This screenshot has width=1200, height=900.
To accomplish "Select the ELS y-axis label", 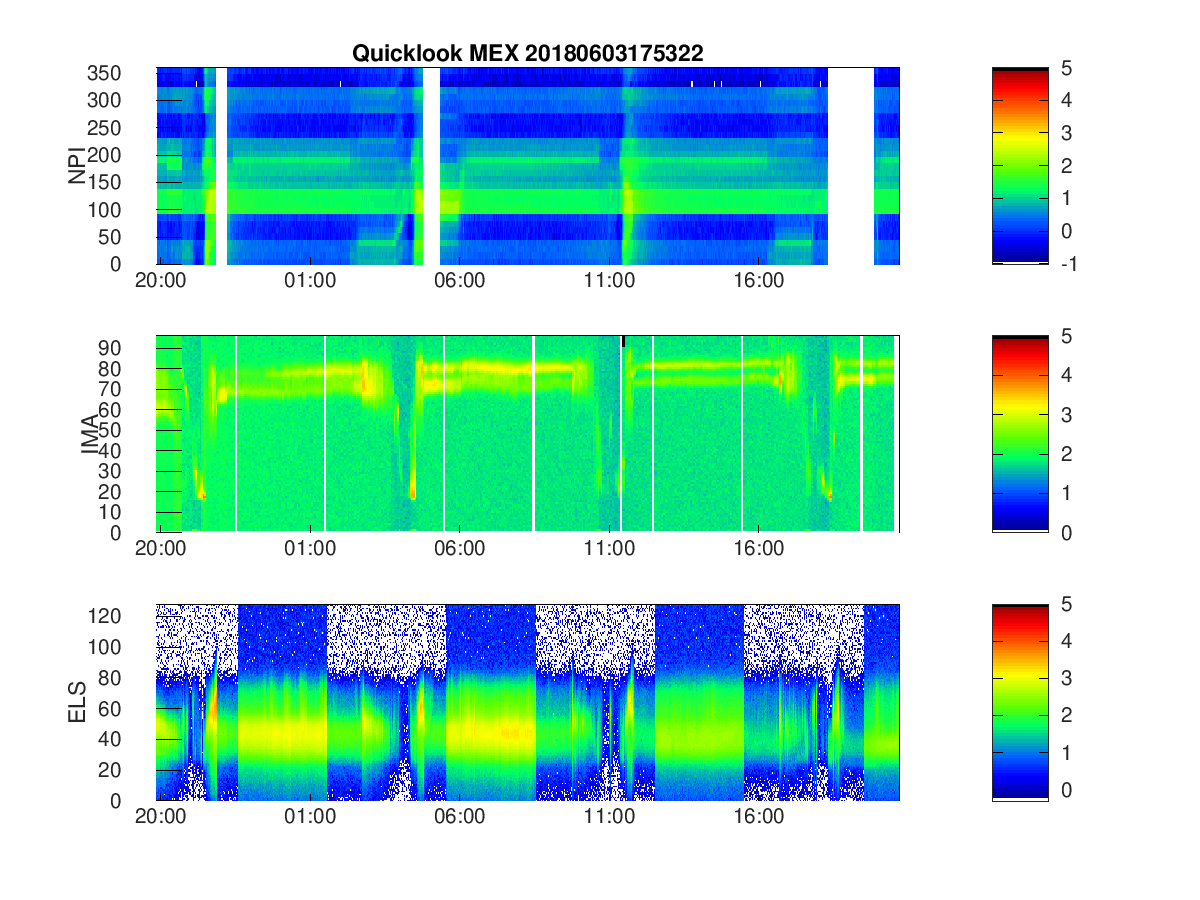I will click(x=77, y=702).
